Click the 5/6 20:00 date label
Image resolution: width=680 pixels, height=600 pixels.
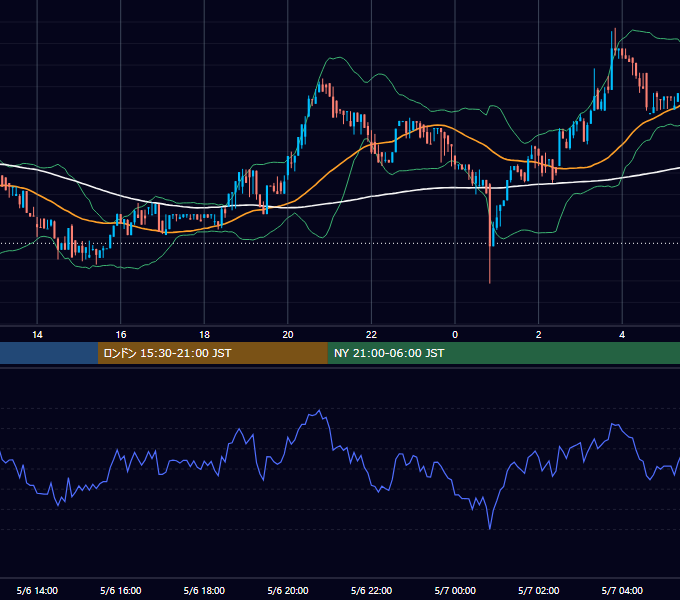coord(288,590)
